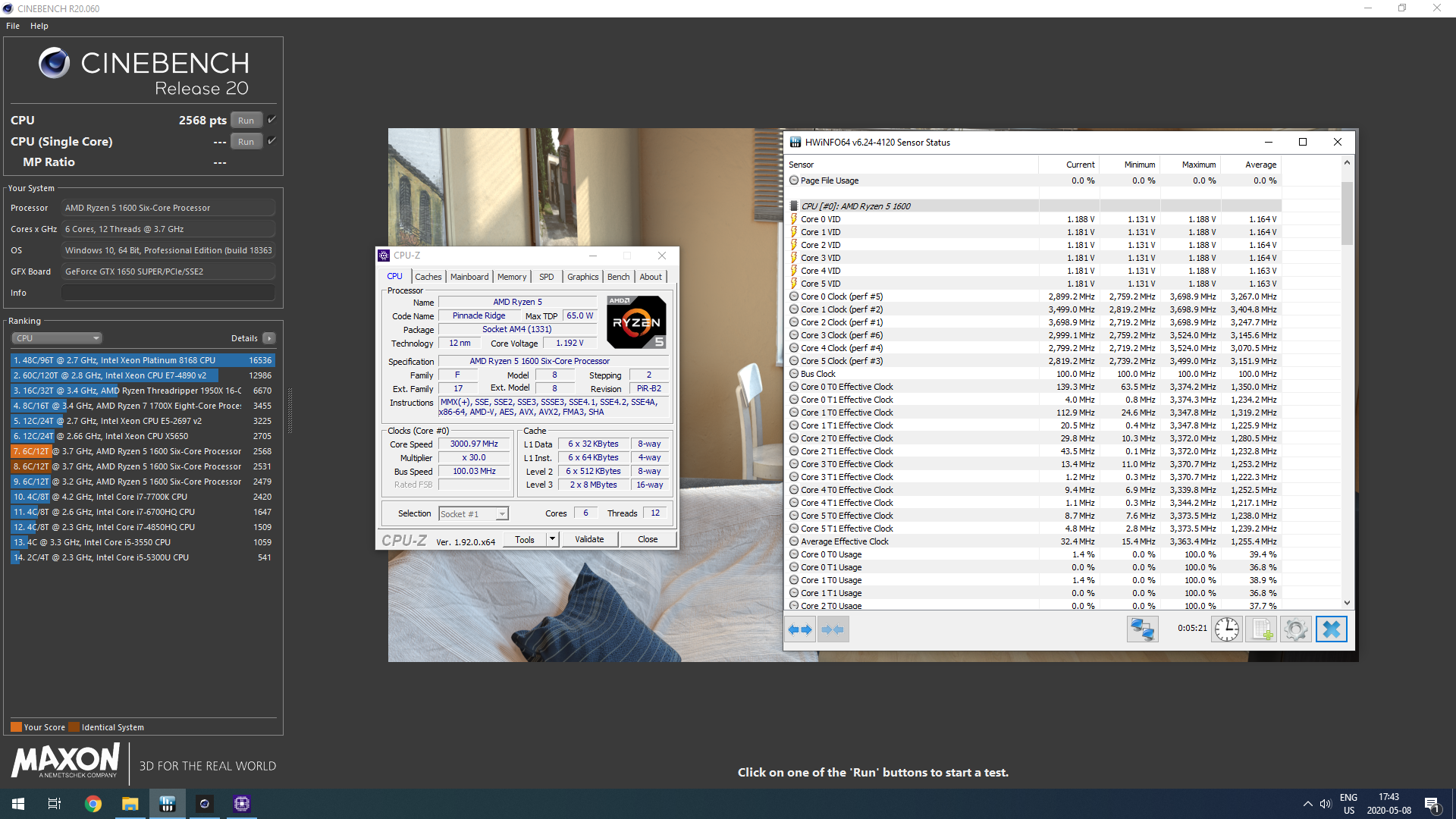
Task: Switch to CPU-Z Bench tab
Action: click(x=619, y=277)
